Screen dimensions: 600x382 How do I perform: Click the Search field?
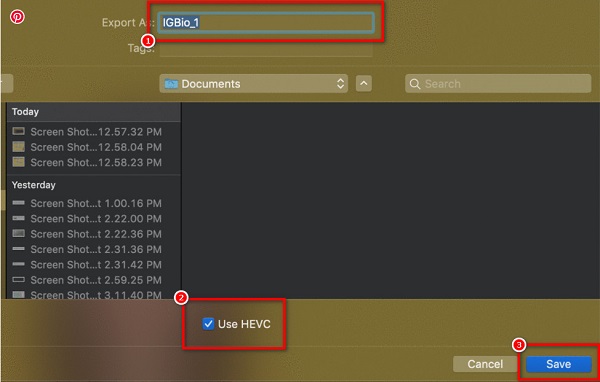point(498,84)
